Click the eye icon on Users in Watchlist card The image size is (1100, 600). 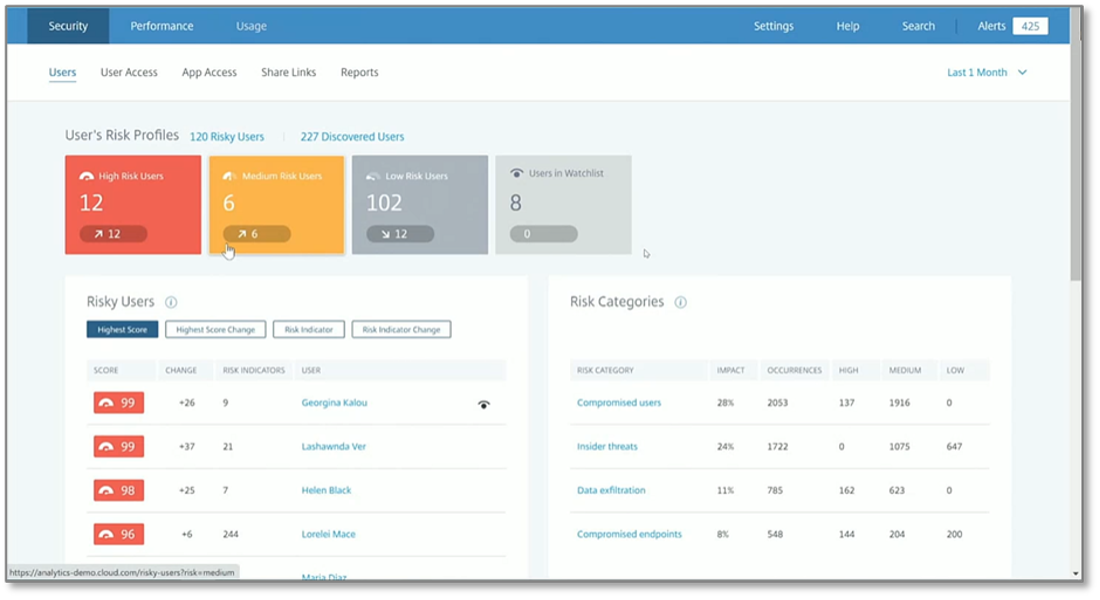516,174
